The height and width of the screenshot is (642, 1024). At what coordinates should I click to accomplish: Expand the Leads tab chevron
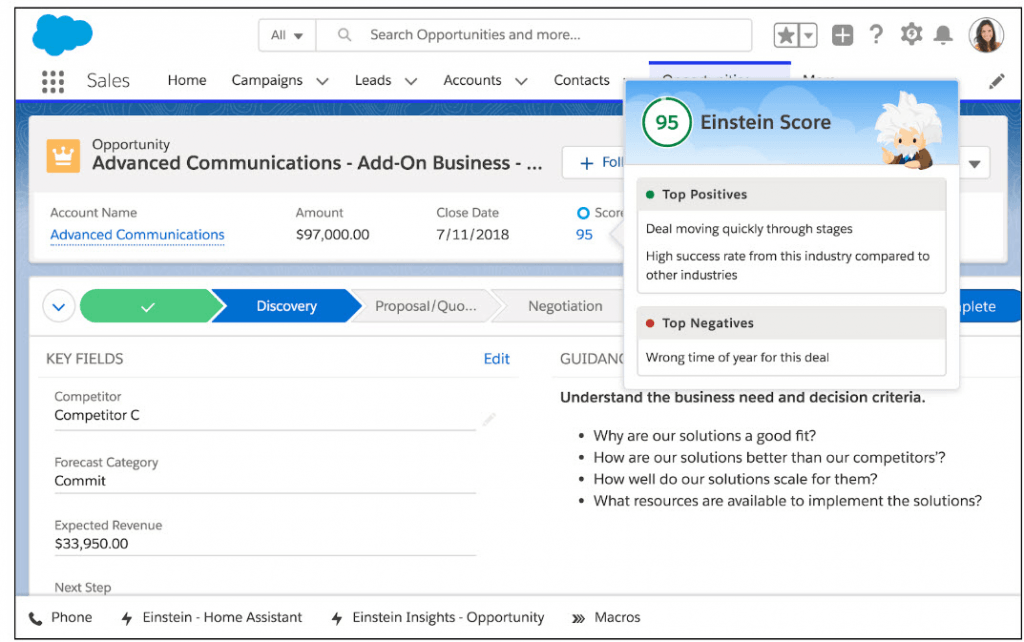pos(411,82)
